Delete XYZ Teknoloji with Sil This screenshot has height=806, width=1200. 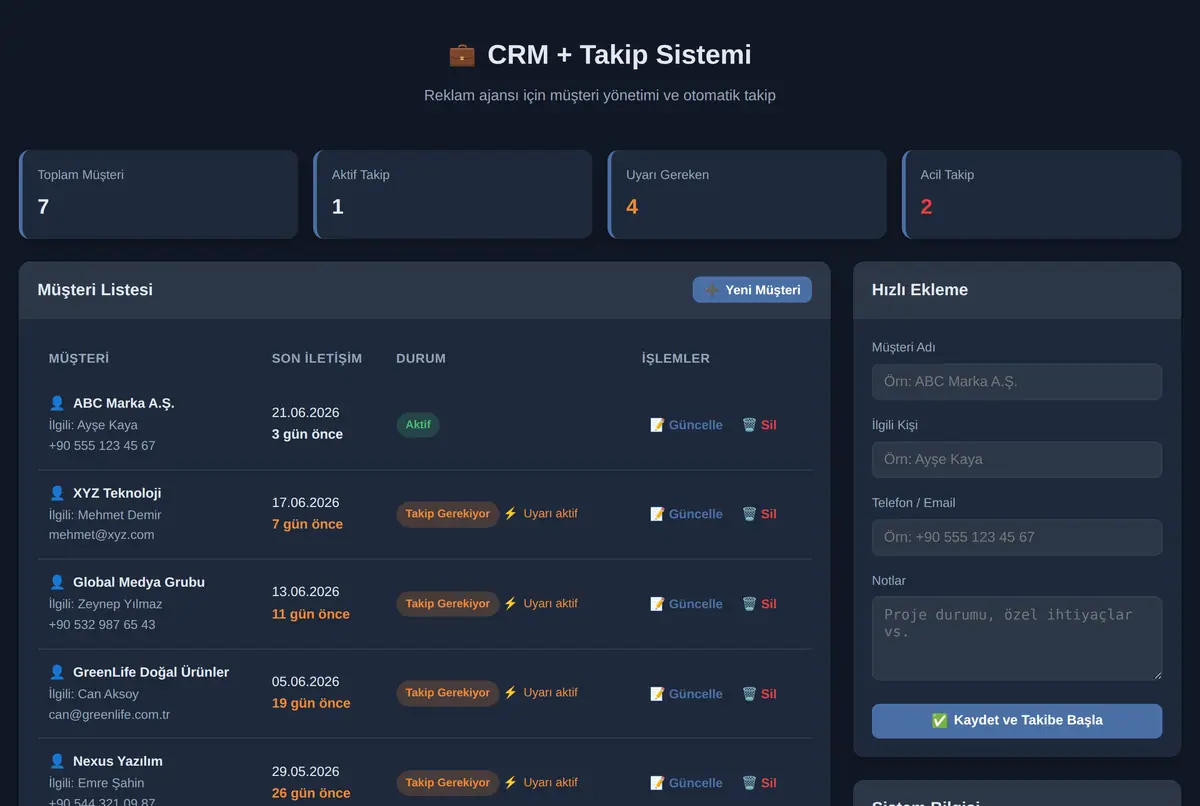[759, 514]
